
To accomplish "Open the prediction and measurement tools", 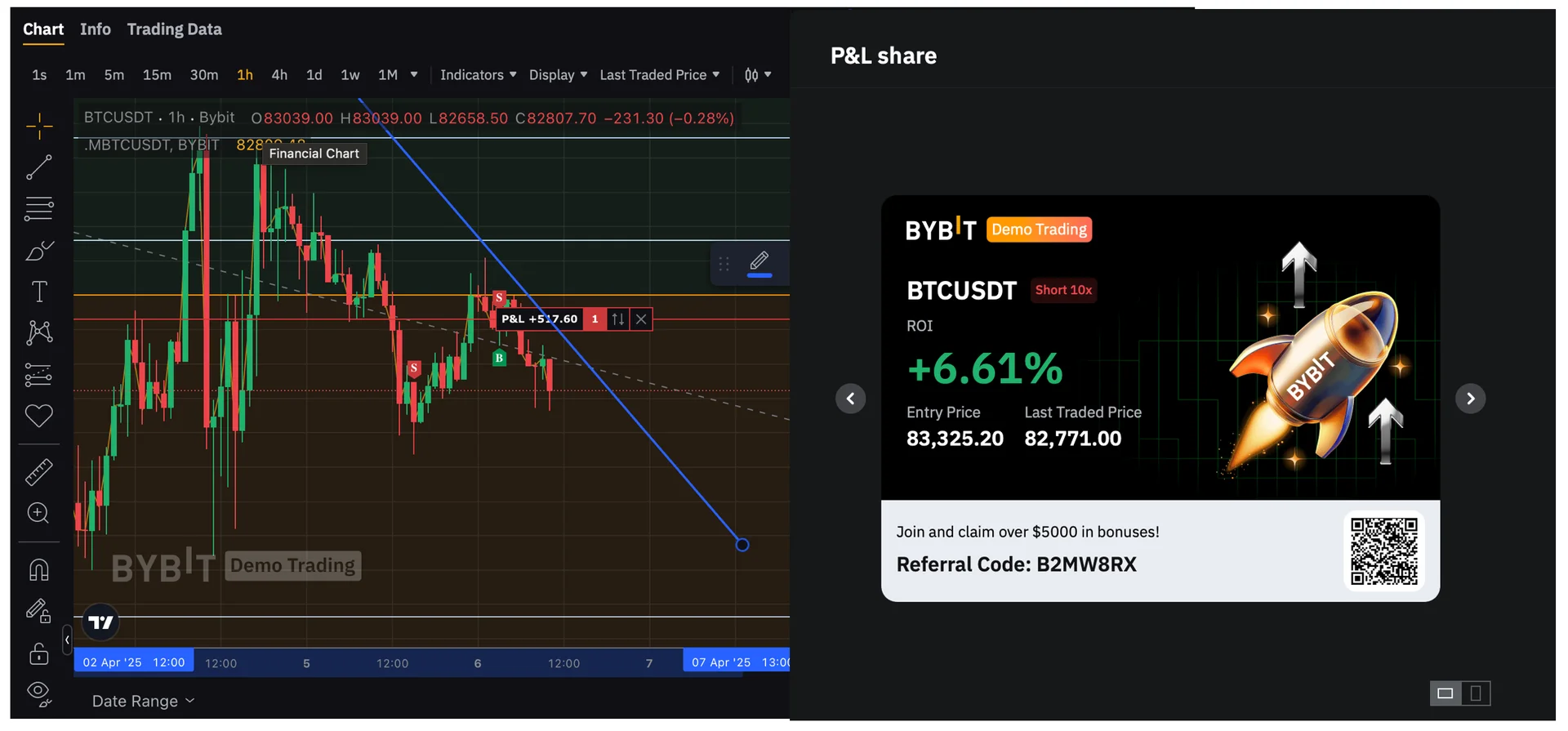I will click(39, 375).
